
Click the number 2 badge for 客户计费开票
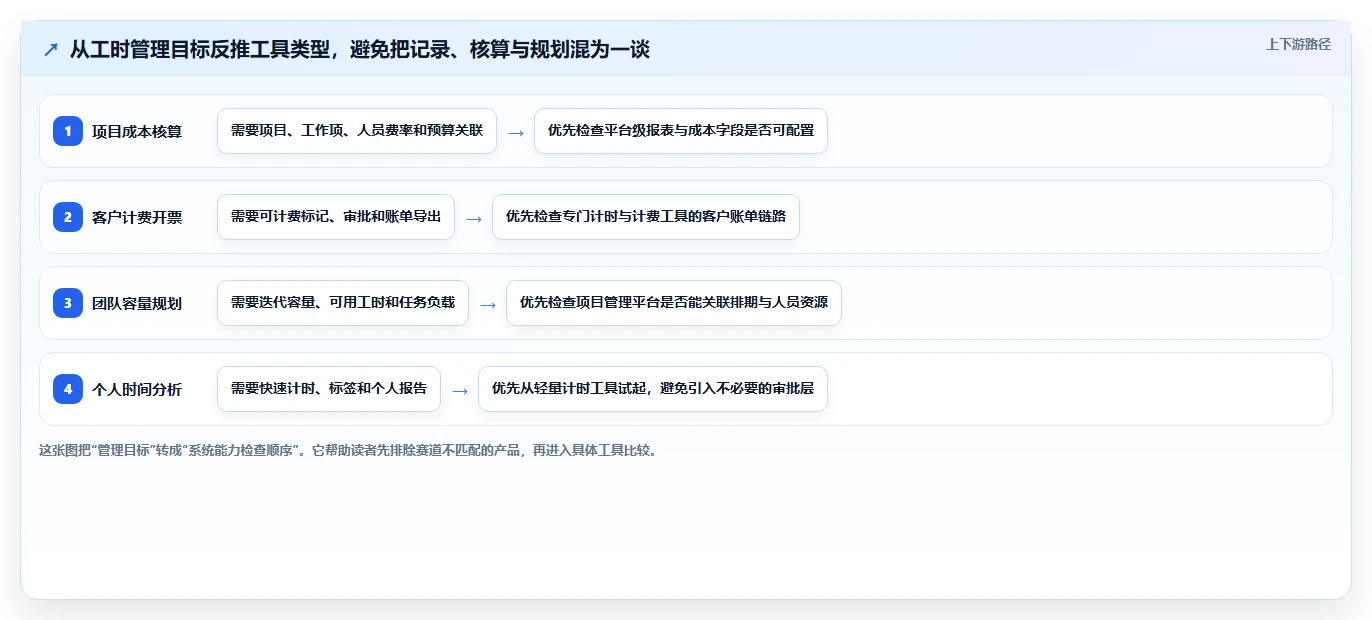pos(68,217)
